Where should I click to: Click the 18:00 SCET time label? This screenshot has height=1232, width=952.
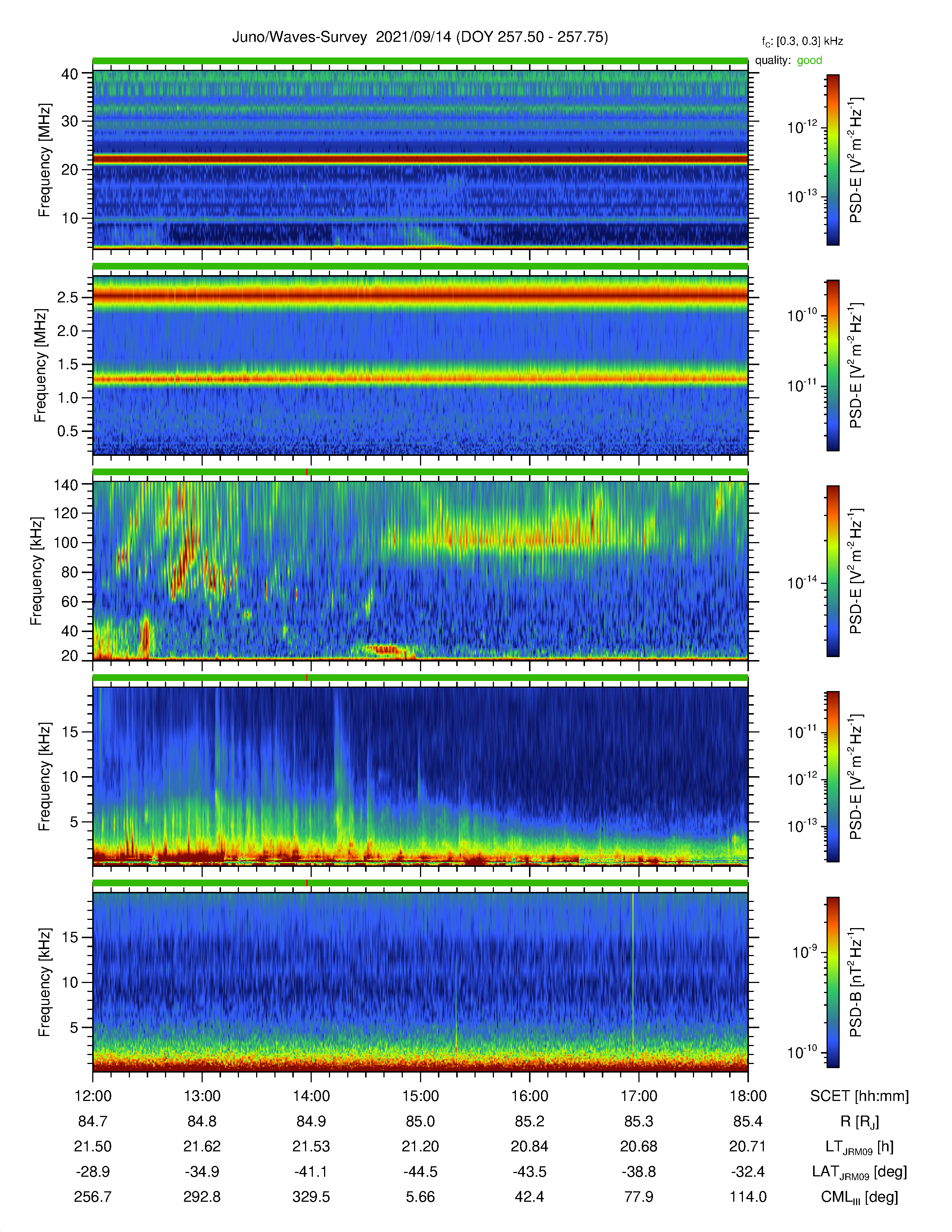[x=748, y=1096]
